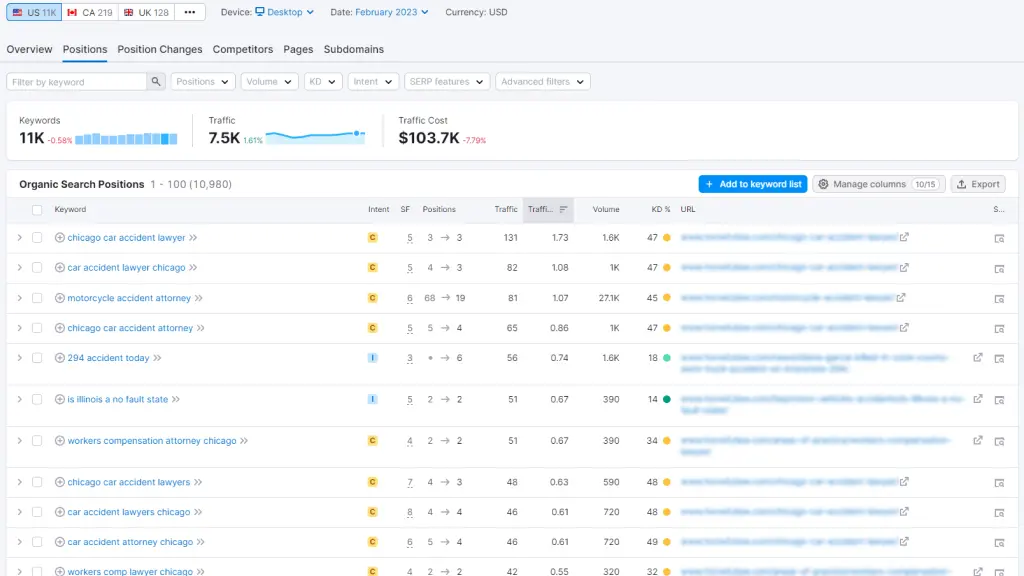Image resolution: width=1024 pixels, height=576 pixels.
Task: Toggle the select-all checkbox in table header
Action: pyautogui.click(x=37, y=210)
